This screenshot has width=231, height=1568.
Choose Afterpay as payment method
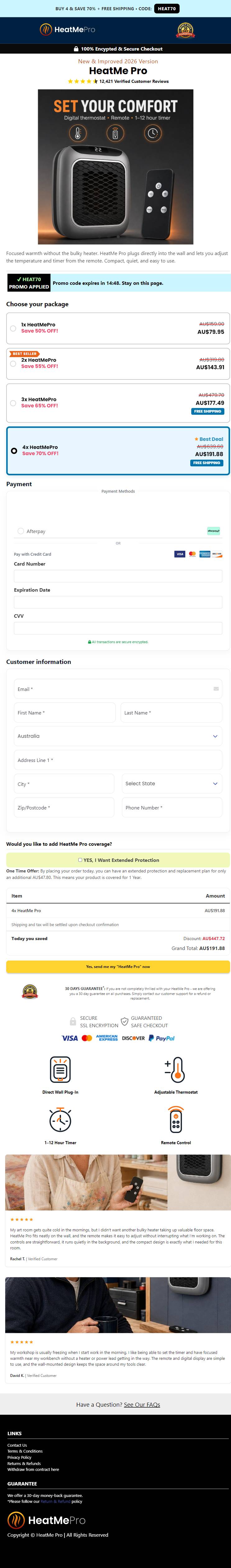point(21,531)
